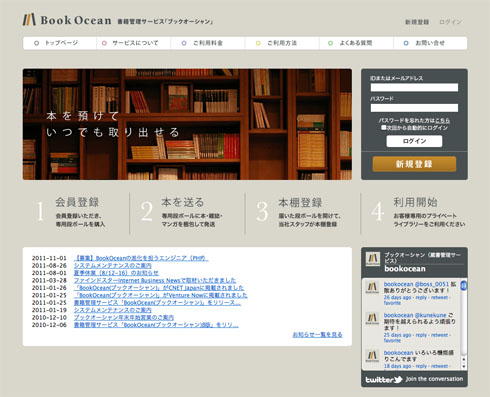This screenshot has width=490, height=397.
Task: Click retweet on the 26 days ago tweet
Action: (439, 297)
